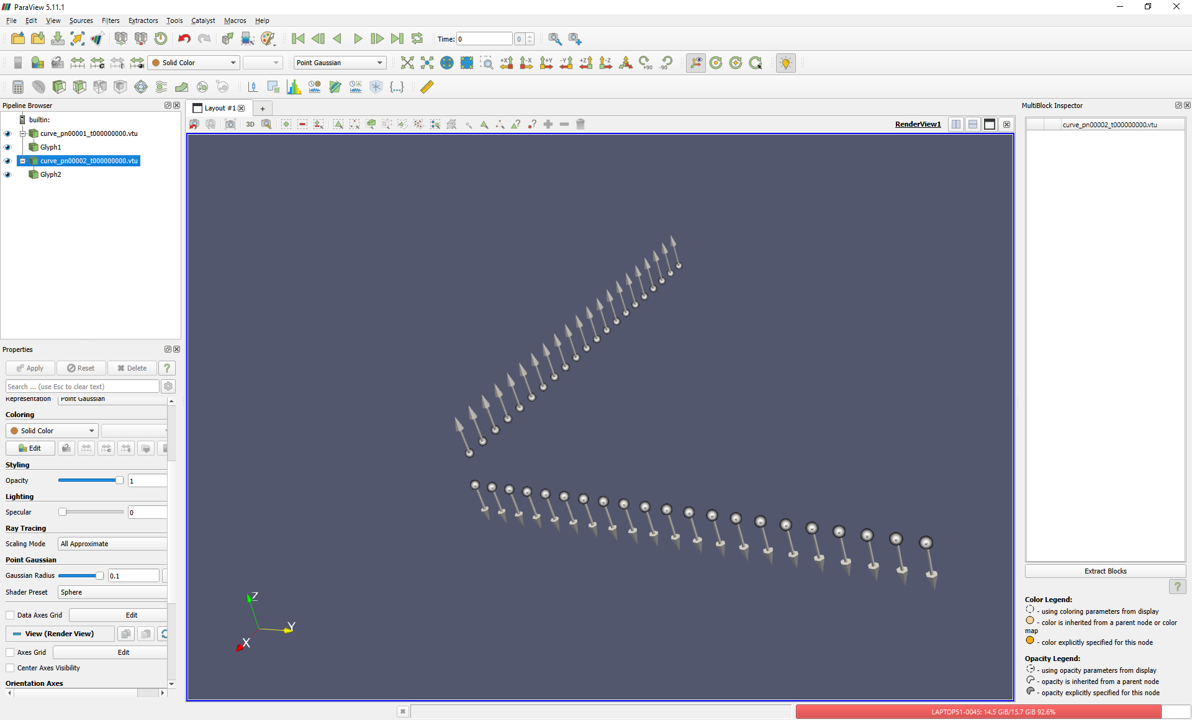This screenshot has height=720, width=1192.
Task: Click the Reset button in Properties
Action: 81,368
